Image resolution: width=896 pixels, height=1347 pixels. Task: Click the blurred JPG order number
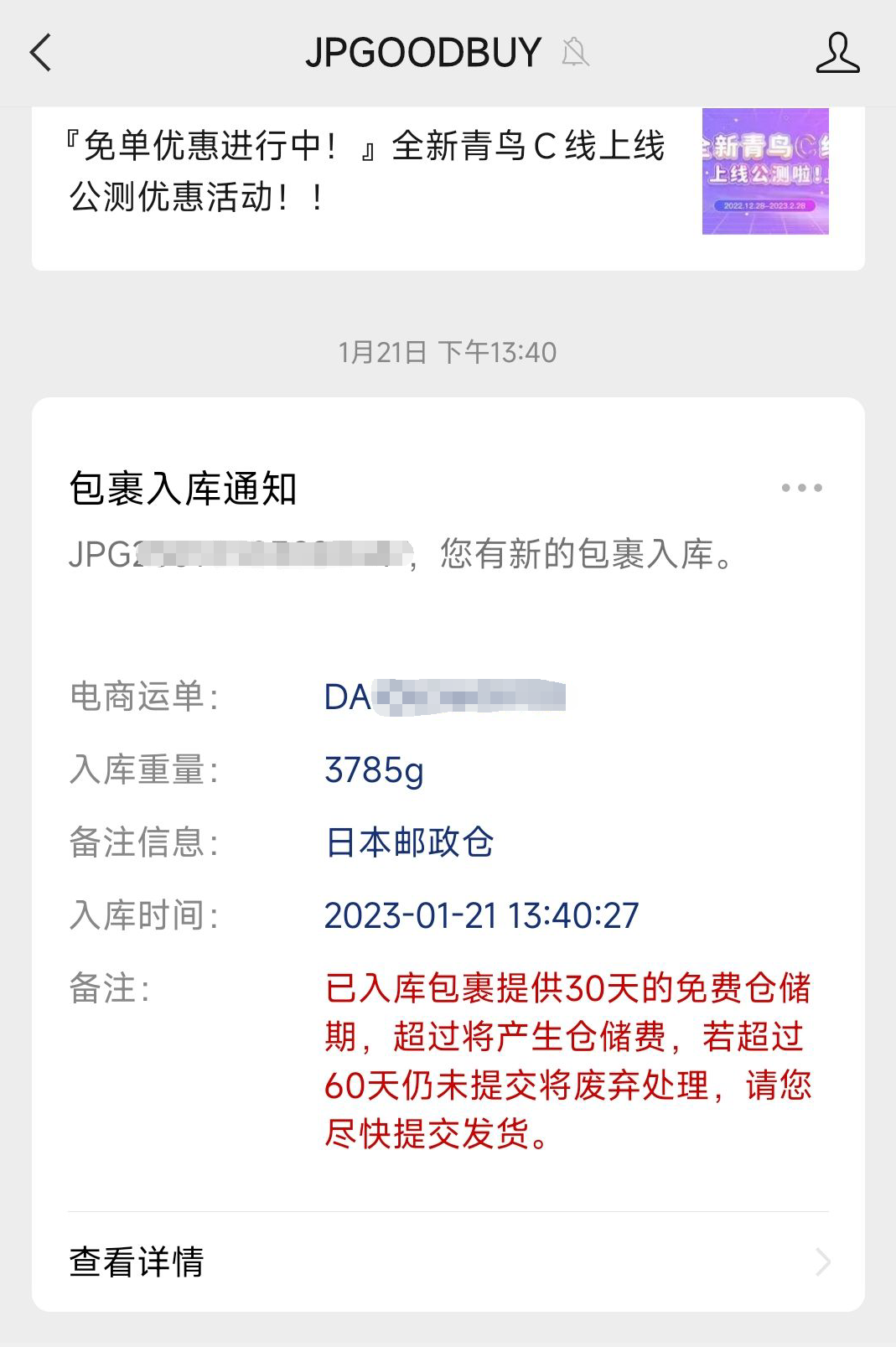pyautogui.click(x=241, y=554)
